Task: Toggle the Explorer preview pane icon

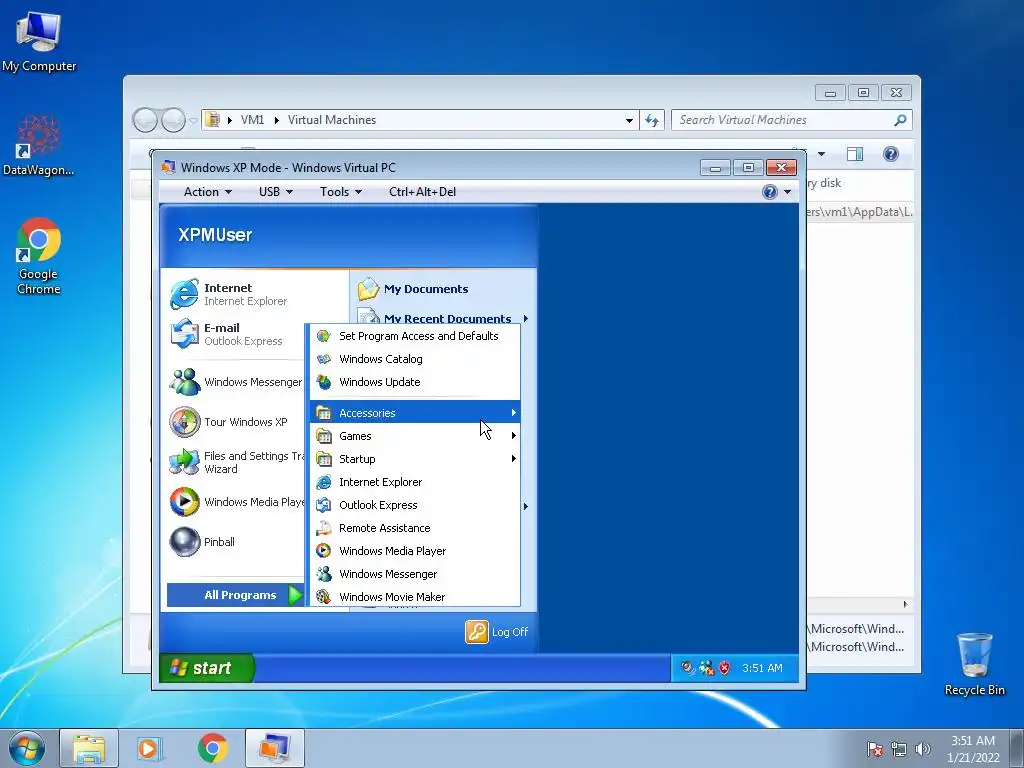Action: pyautogui.click(x=855, y=154)
